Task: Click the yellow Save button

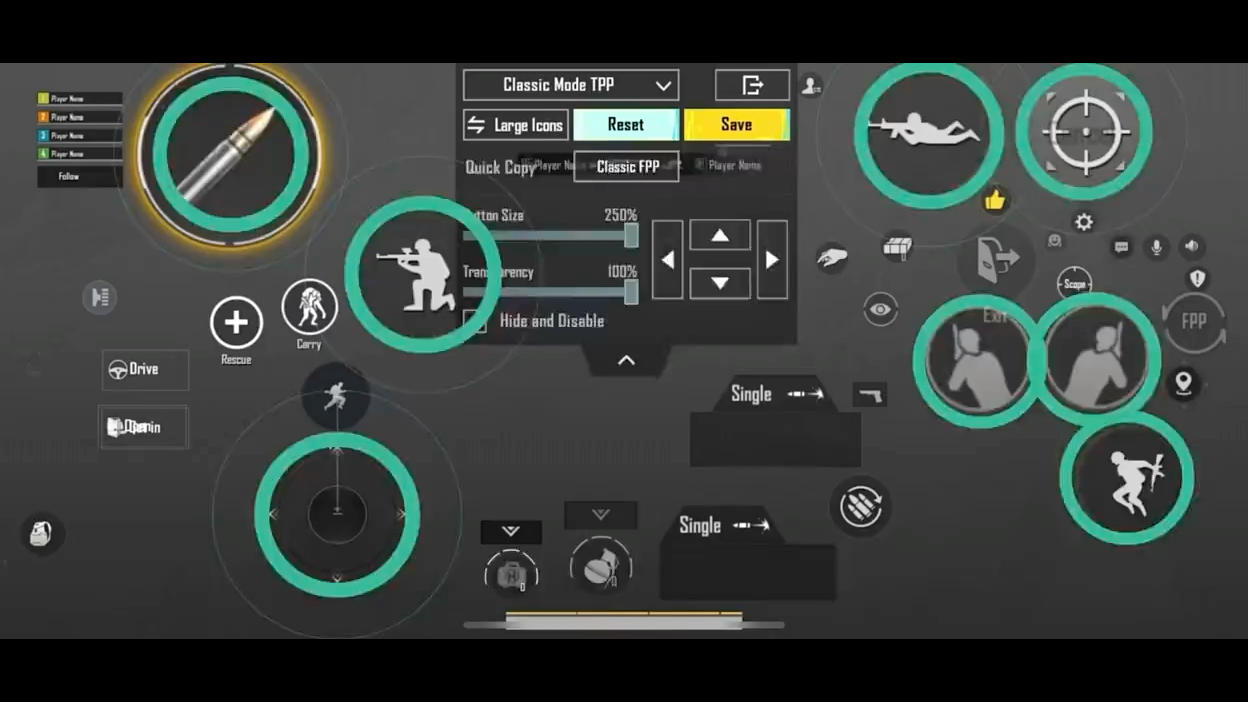Action: [736, 125]
